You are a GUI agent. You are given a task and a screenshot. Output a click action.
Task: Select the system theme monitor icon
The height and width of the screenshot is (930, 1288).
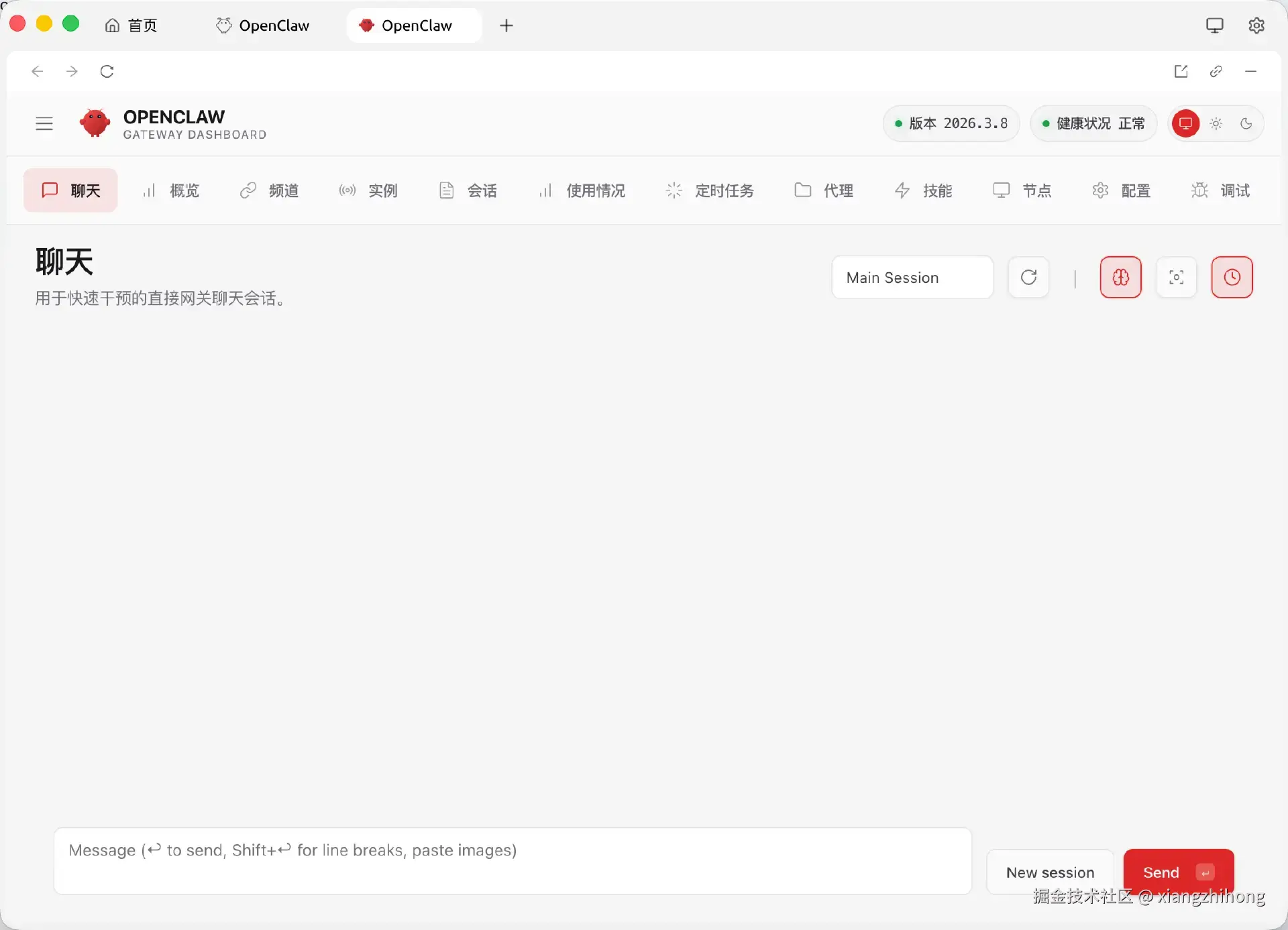pyautogui.click(x=1185, y=123)
